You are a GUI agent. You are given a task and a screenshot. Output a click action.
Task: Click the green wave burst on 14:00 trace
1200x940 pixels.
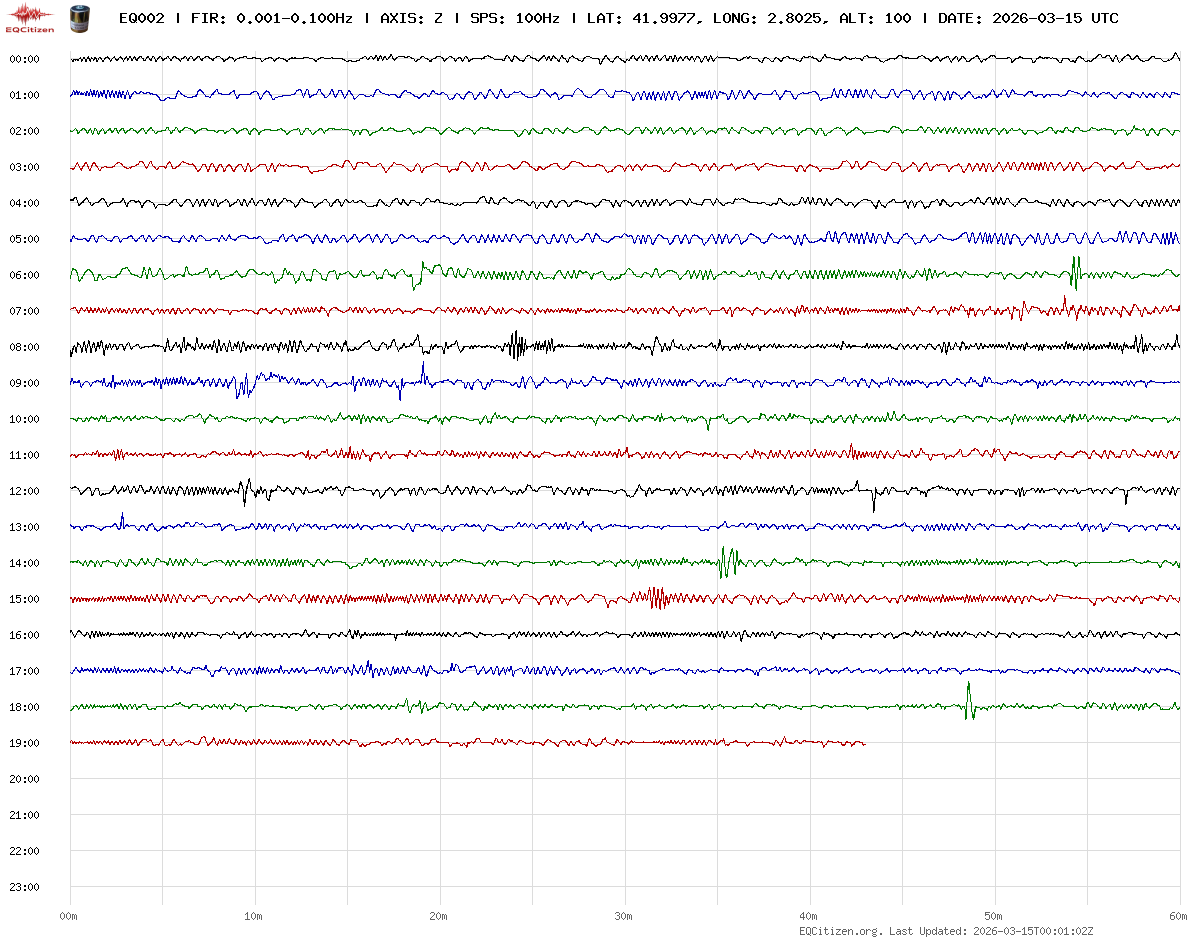(728, 562)
